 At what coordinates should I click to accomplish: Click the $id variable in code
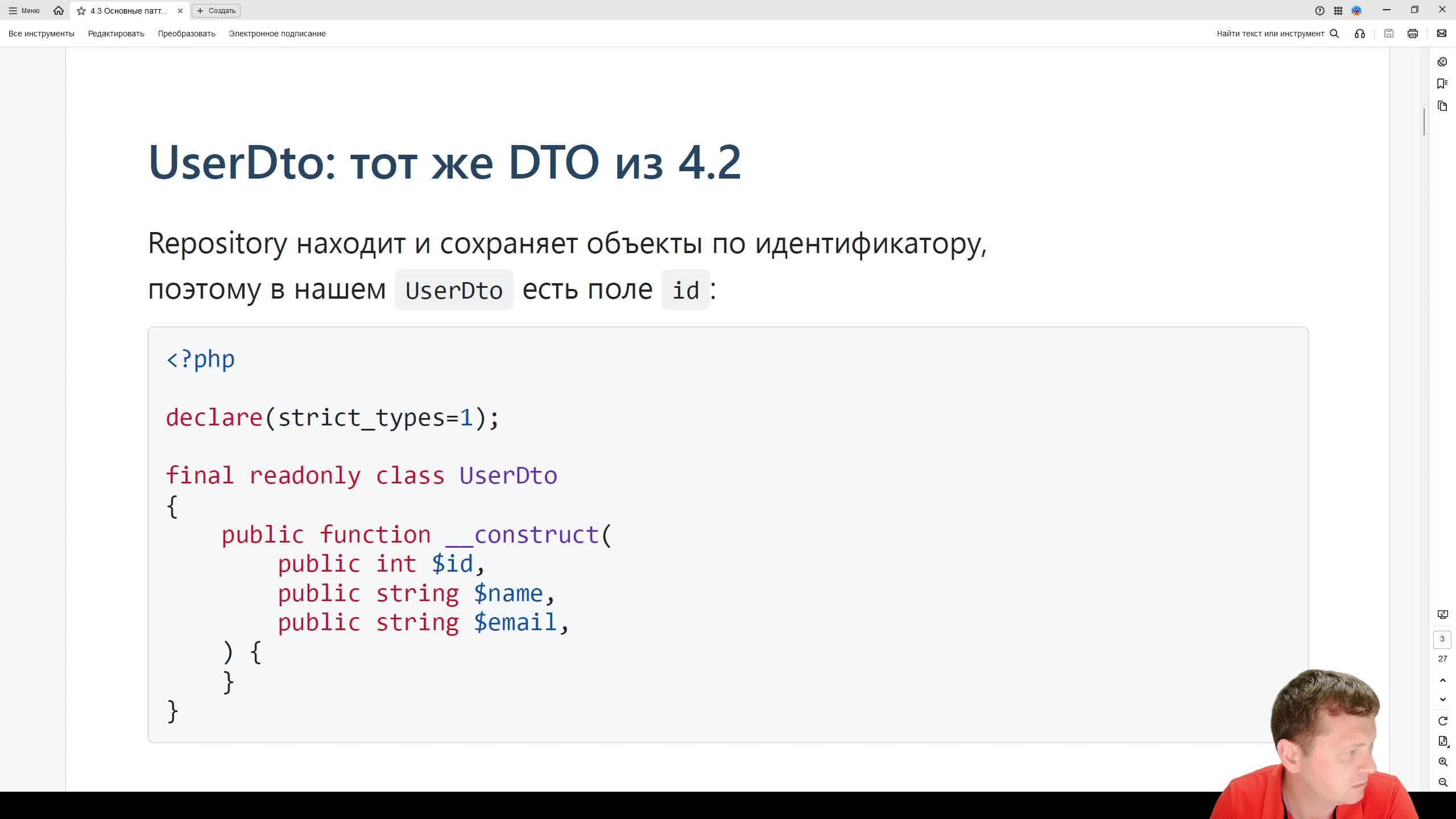[452, 564]
